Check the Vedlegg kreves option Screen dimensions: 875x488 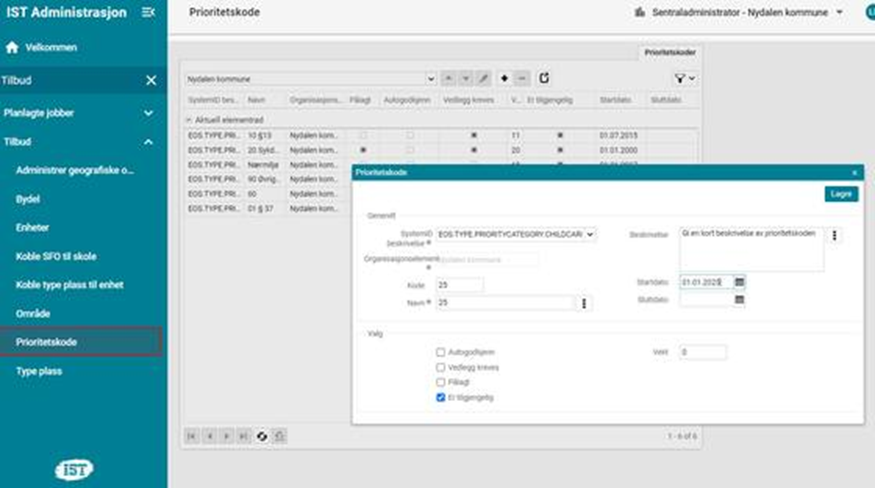pos(441,367)
